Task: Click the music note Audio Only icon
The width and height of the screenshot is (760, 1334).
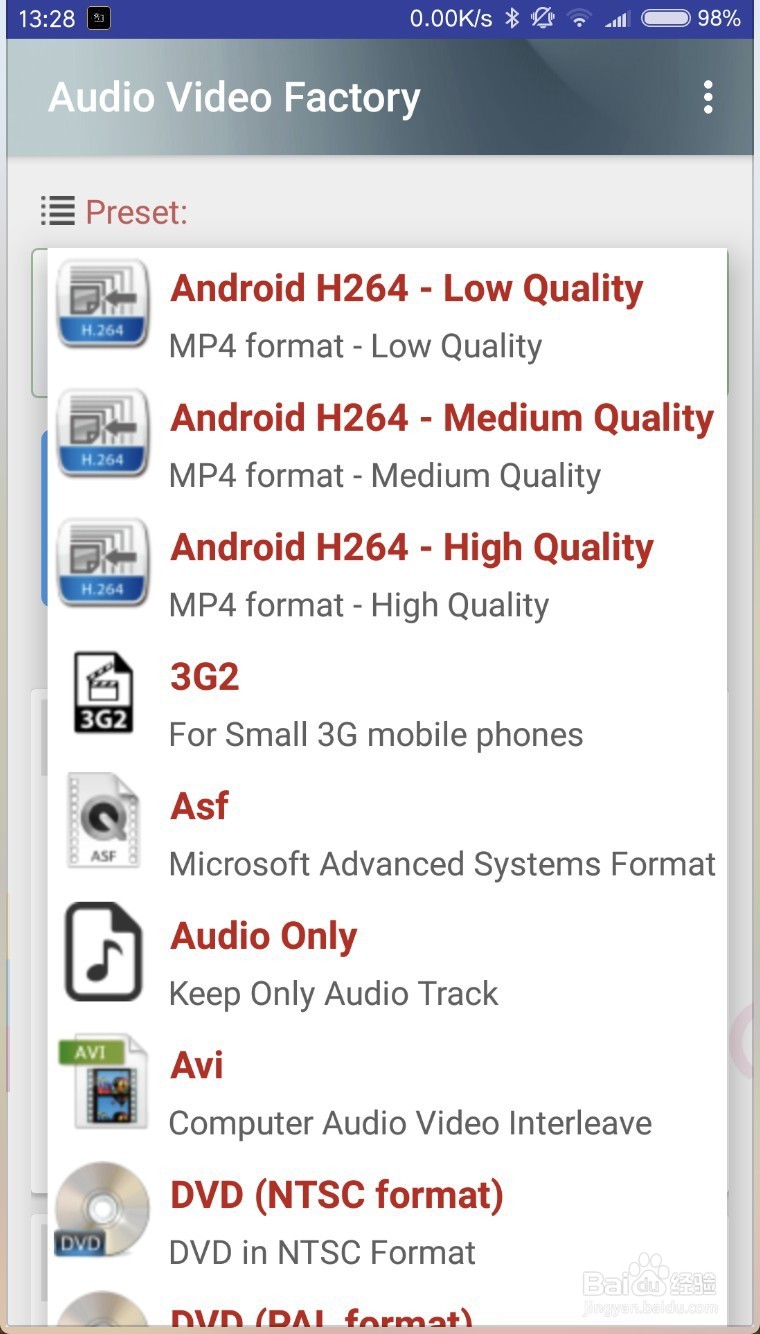Action: pyautogui.click(x=103, y=951)
